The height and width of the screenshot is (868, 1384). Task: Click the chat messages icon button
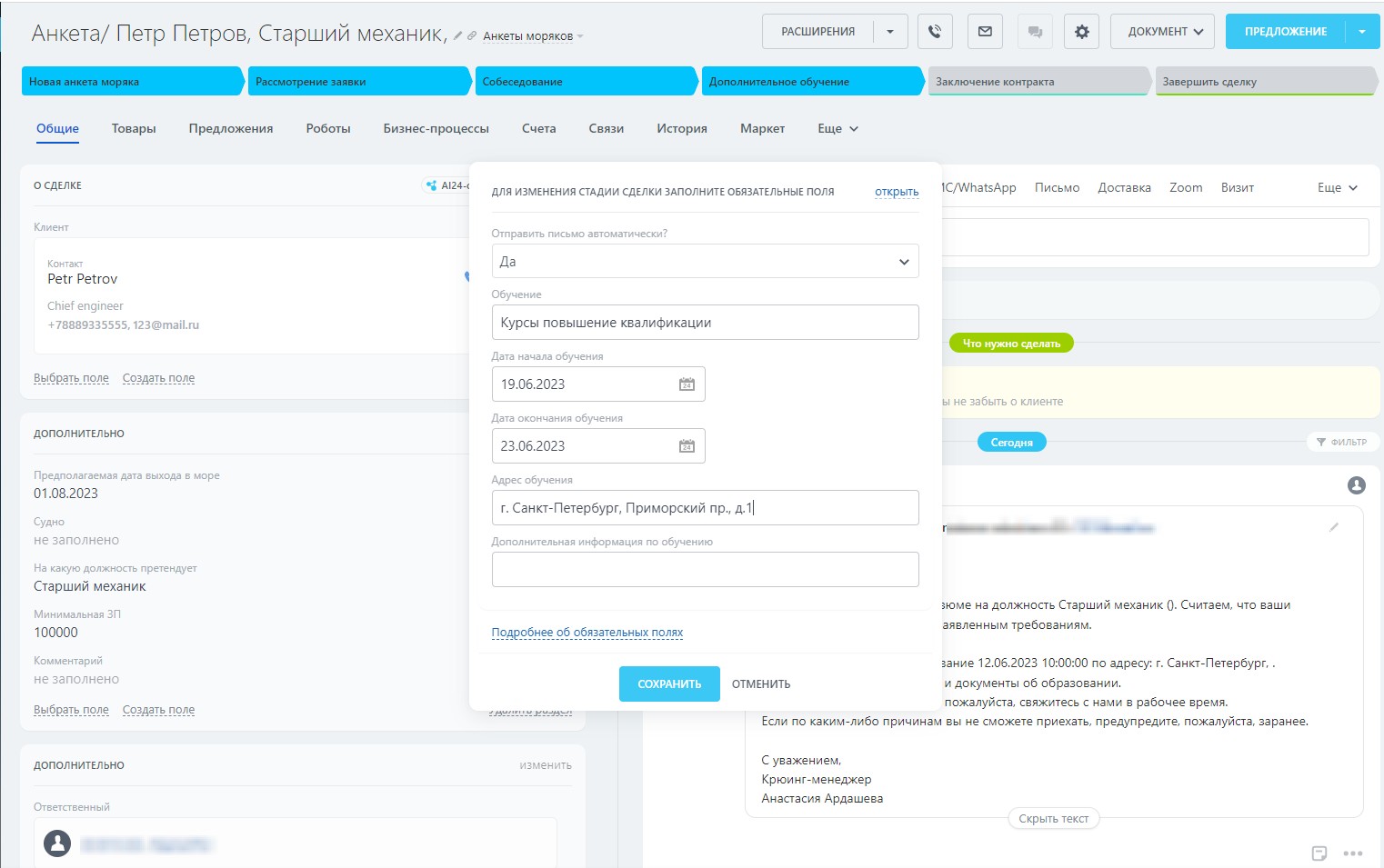pos(1035,32)
